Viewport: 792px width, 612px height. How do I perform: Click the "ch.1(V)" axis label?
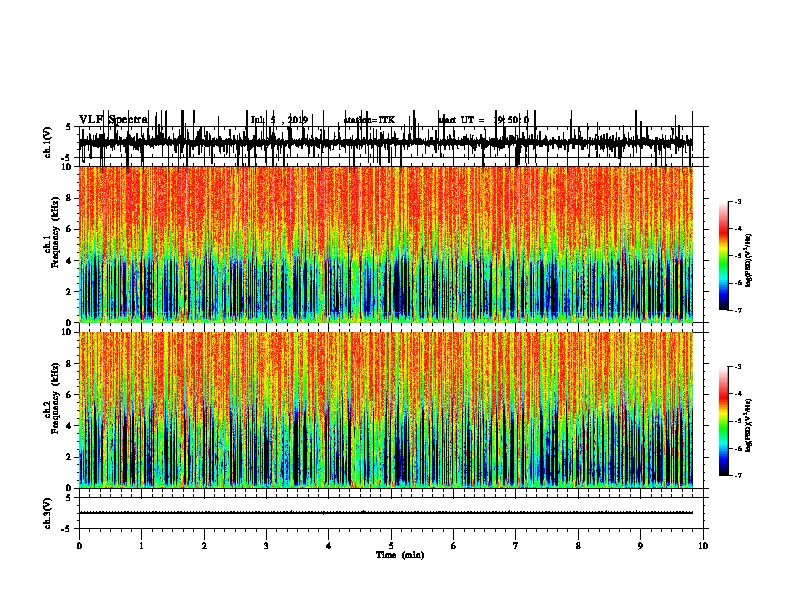pos(48,142)
